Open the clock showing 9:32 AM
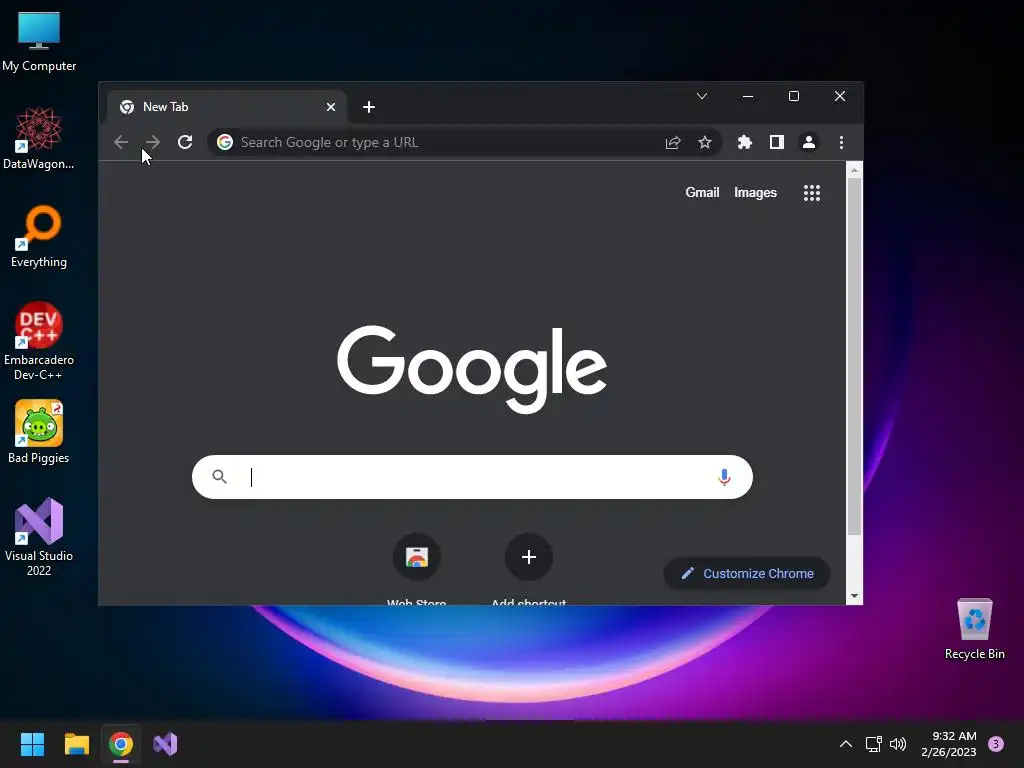1024x768 pixels. pos(949,744)
